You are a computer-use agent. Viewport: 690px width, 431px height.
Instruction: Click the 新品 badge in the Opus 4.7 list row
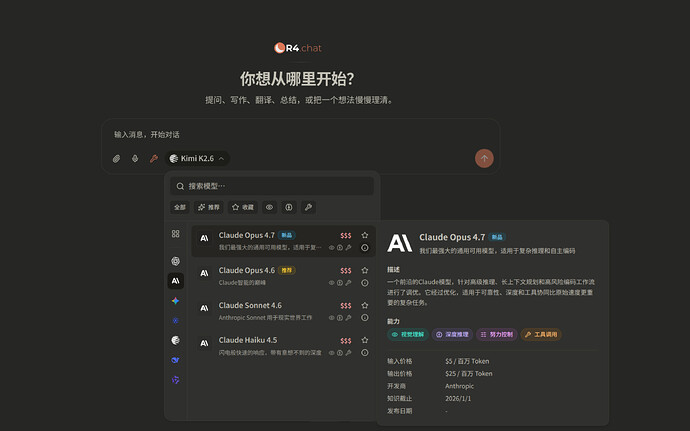287,235
